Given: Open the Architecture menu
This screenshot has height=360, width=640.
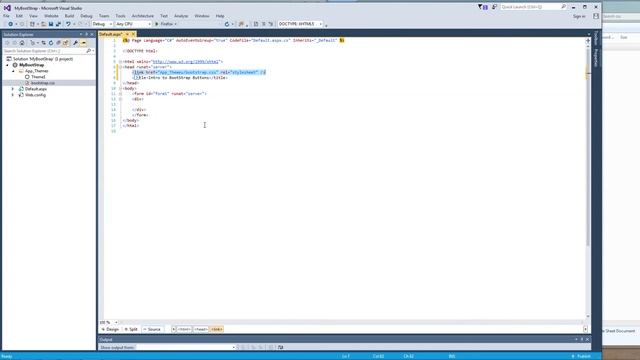Looking at the screenshot, I should click(x=142, y=16).
